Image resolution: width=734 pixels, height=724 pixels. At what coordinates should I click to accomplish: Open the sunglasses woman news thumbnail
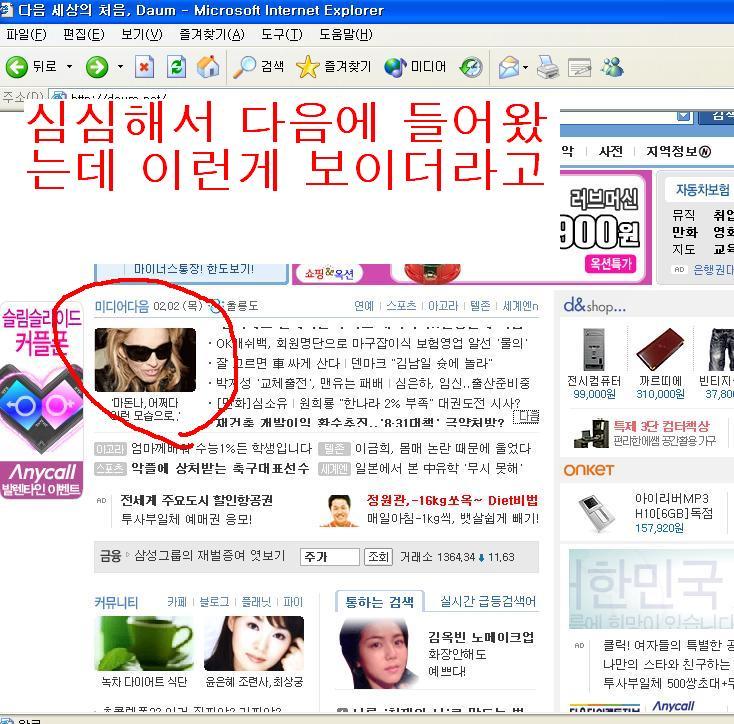click(145, 360)
